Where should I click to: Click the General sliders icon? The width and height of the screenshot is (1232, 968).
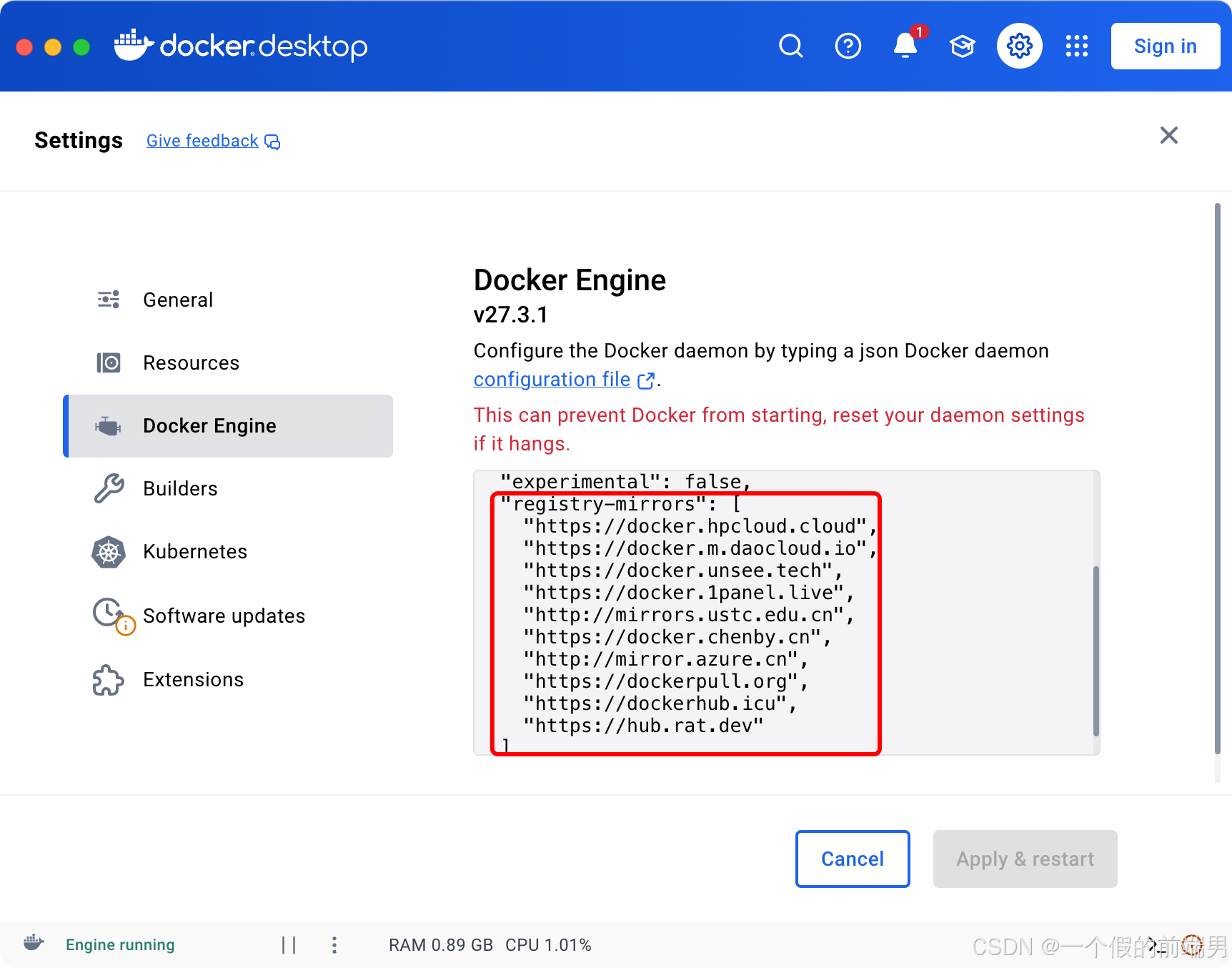click(x=109, y=300)
